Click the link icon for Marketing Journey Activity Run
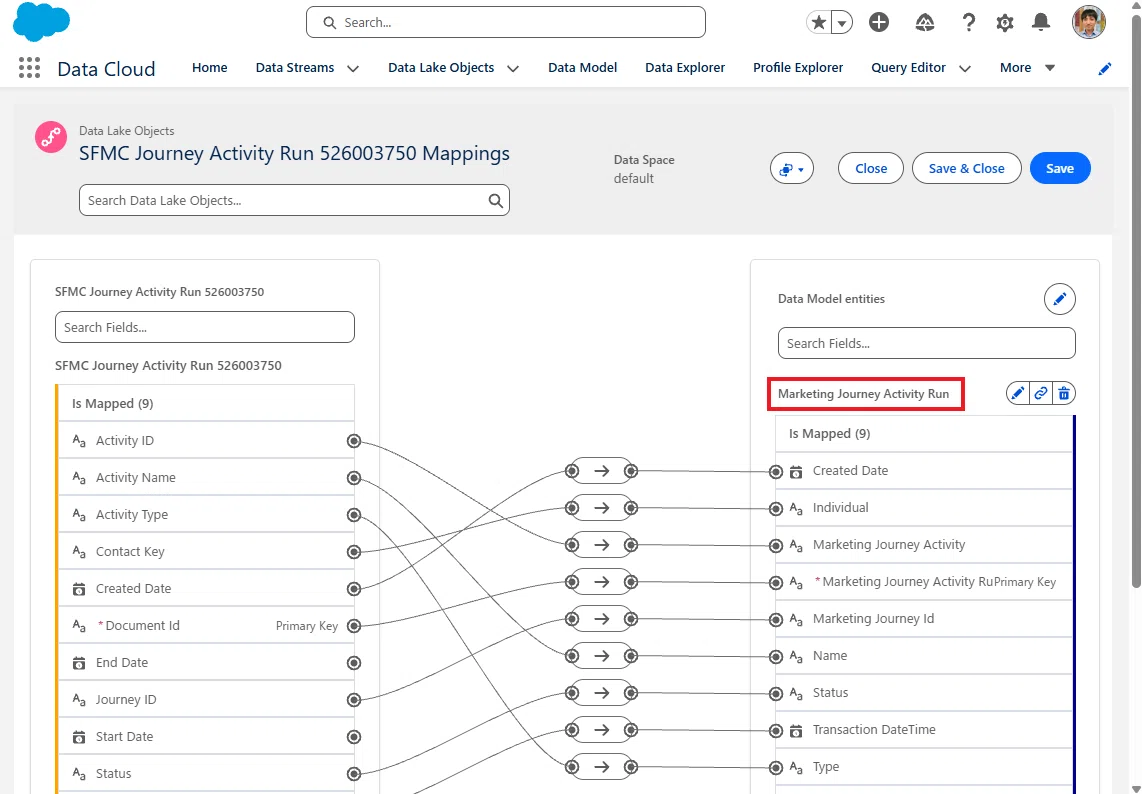This screenshot has width=1142, height=794. [1041, 393]
